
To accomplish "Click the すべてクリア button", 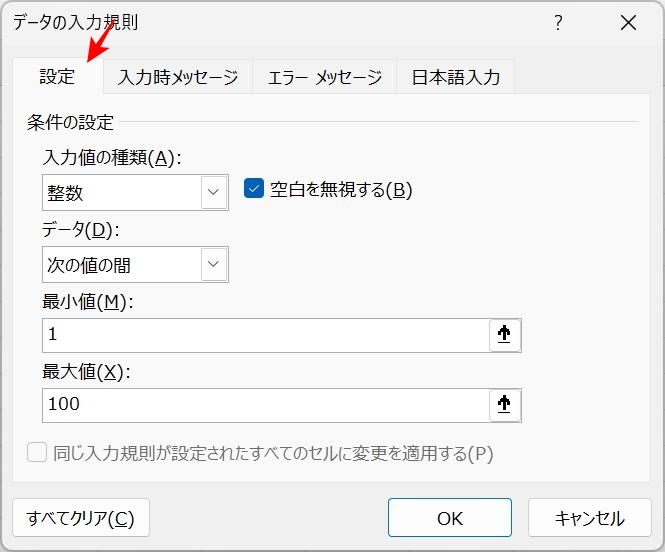I will [x=81, y=518].
